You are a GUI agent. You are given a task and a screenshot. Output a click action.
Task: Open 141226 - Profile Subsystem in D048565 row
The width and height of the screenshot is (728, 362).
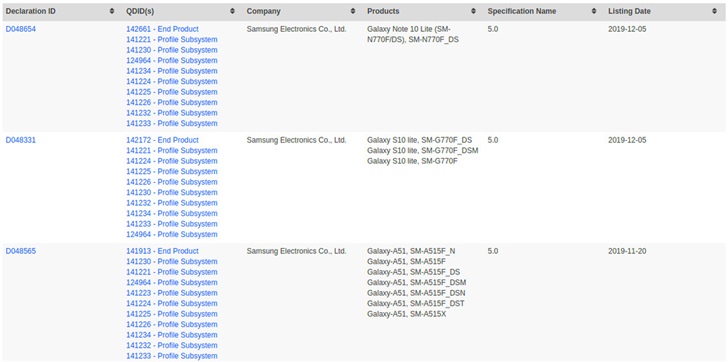click(x=172, y=324)
